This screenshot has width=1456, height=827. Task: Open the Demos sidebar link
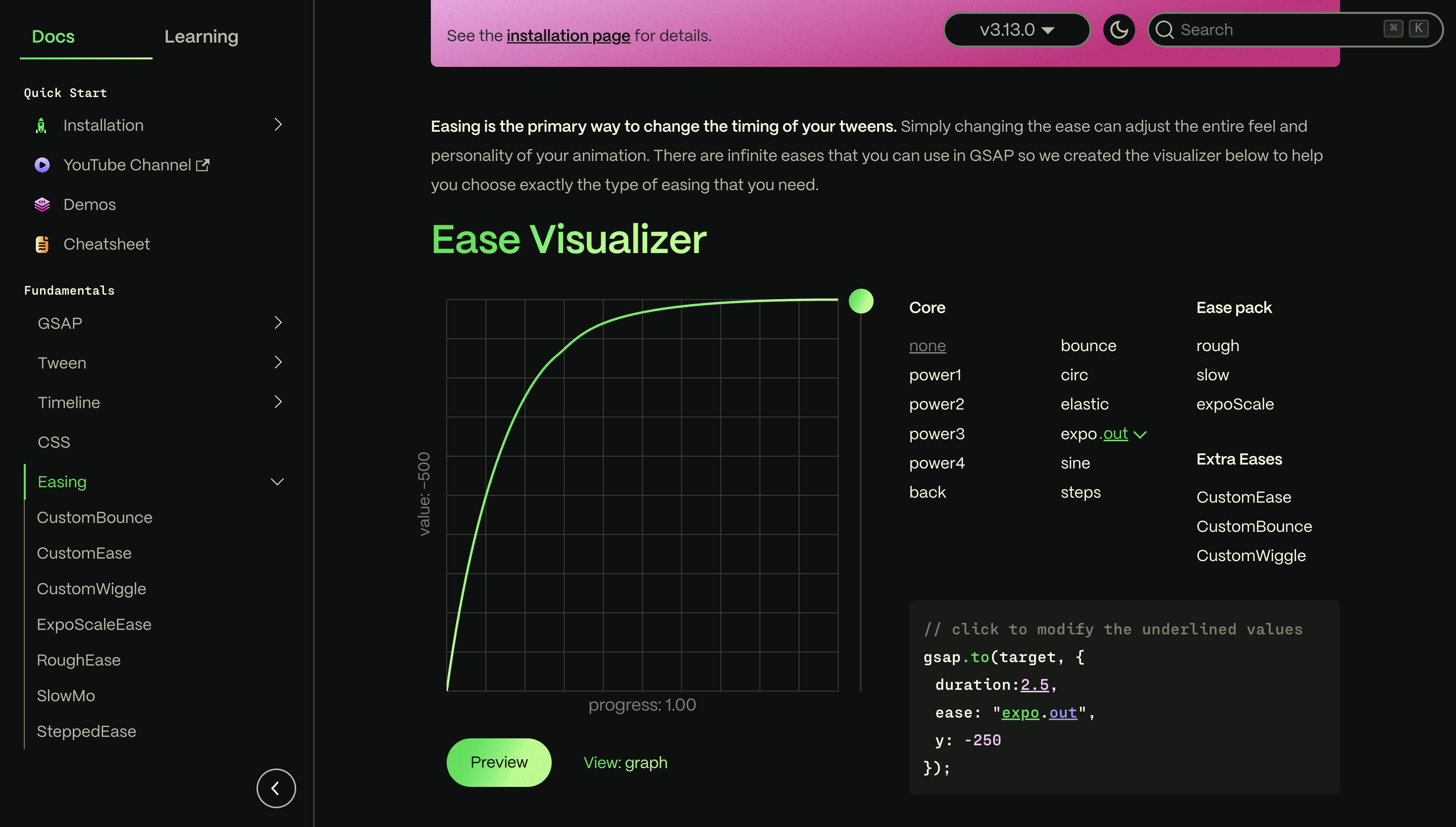[90, 205]
